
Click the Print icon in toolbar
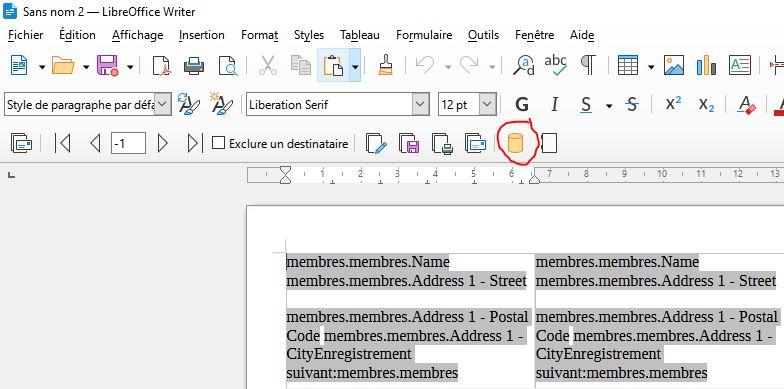194,66
